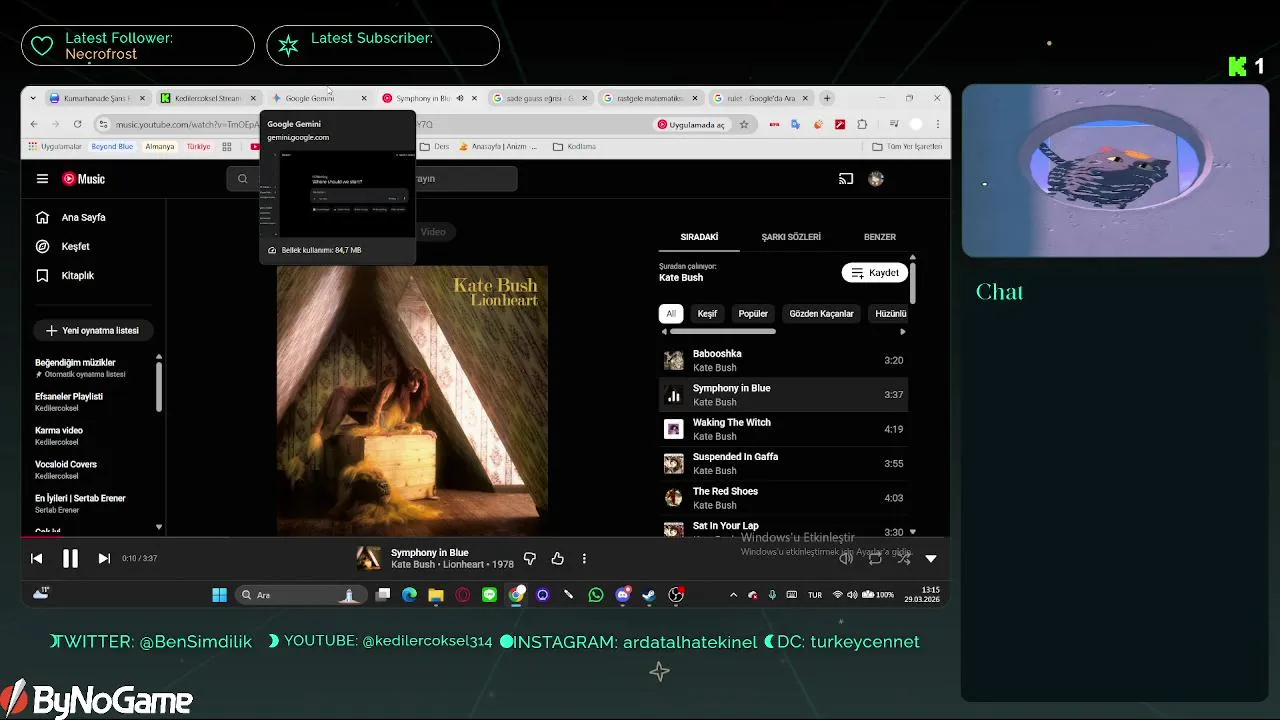
Task: Click the Kaydet button
Action: (x=875, y=273)
